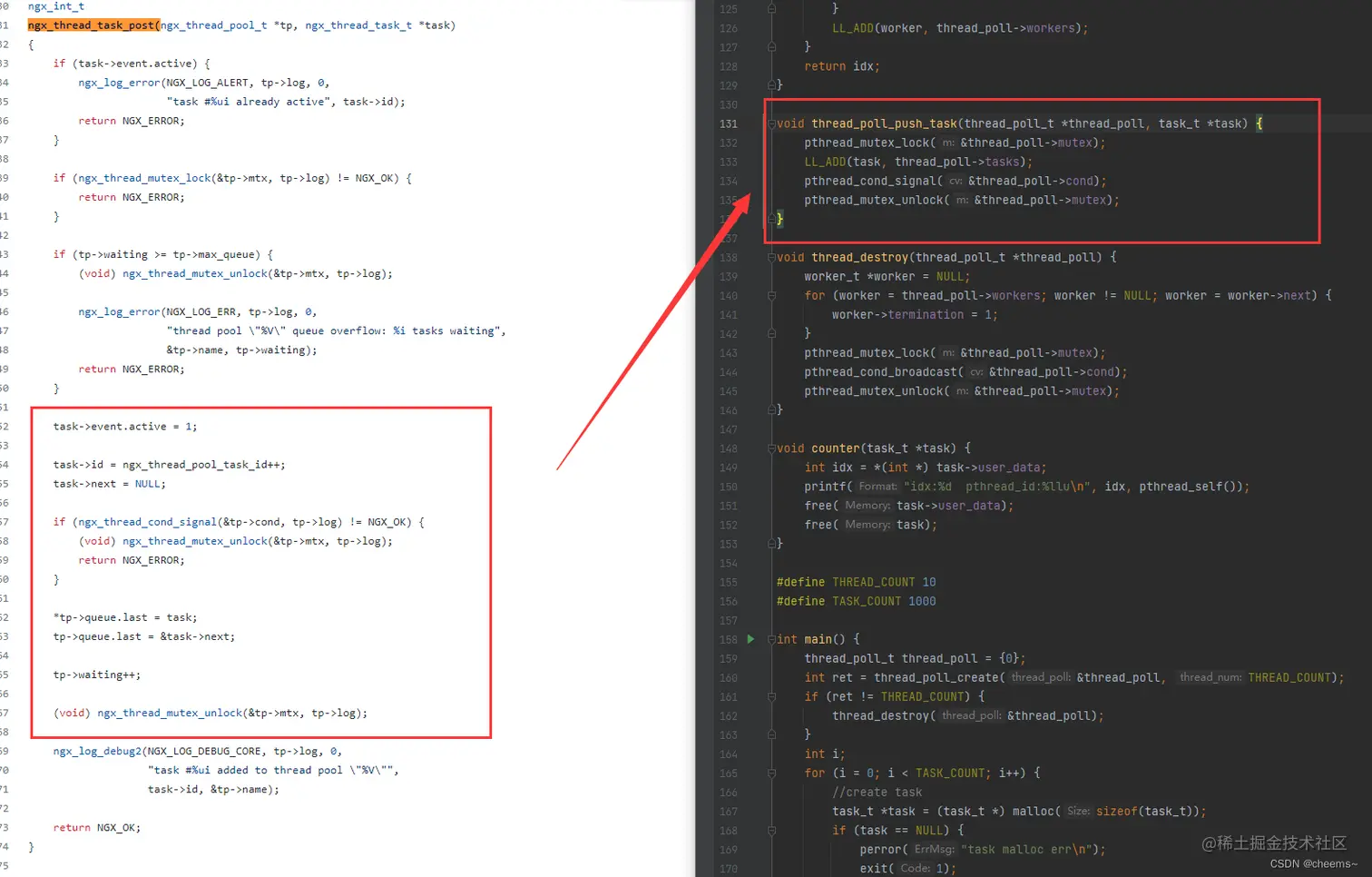
Task: Click the printf call in counter
Action: (x=1026, y=487)
